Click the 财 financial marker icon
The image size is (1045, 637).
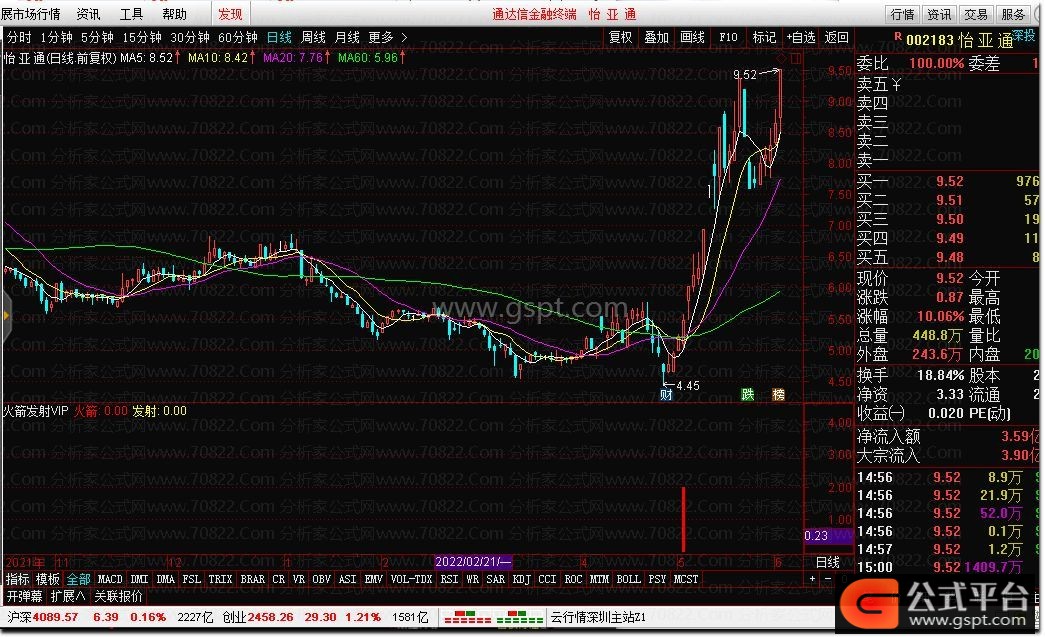(x=666, y=394)
